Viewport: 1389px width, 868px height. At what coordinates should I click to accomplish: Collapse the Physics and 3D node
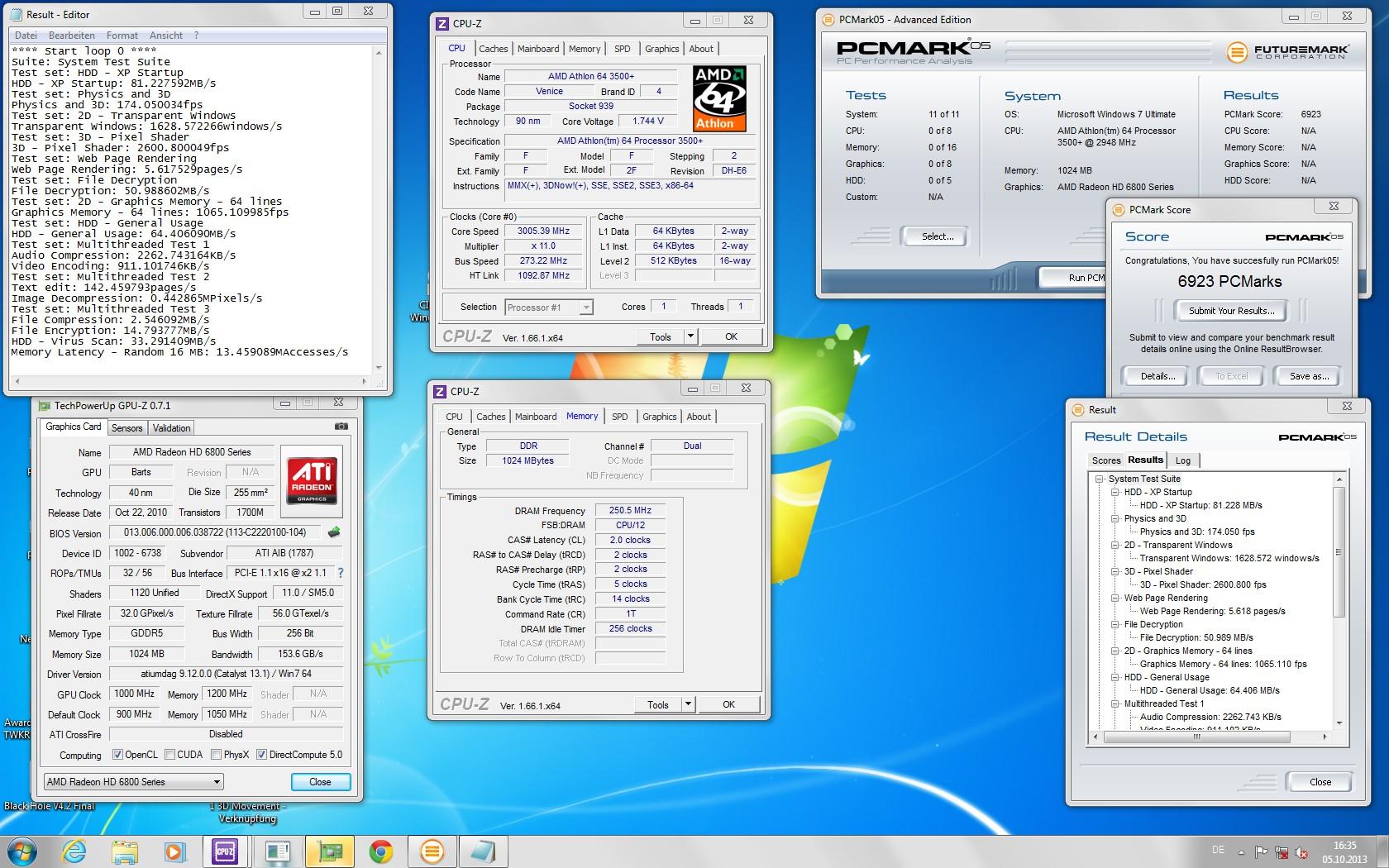click(1115, 518)
